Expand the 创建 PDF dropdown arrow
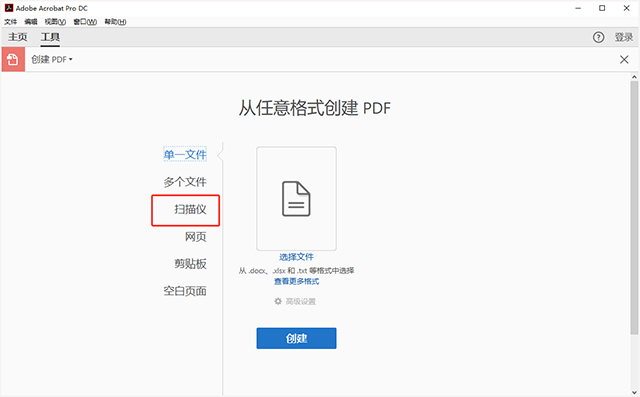This screenshot has width=640, height=397. coord(71,60)
